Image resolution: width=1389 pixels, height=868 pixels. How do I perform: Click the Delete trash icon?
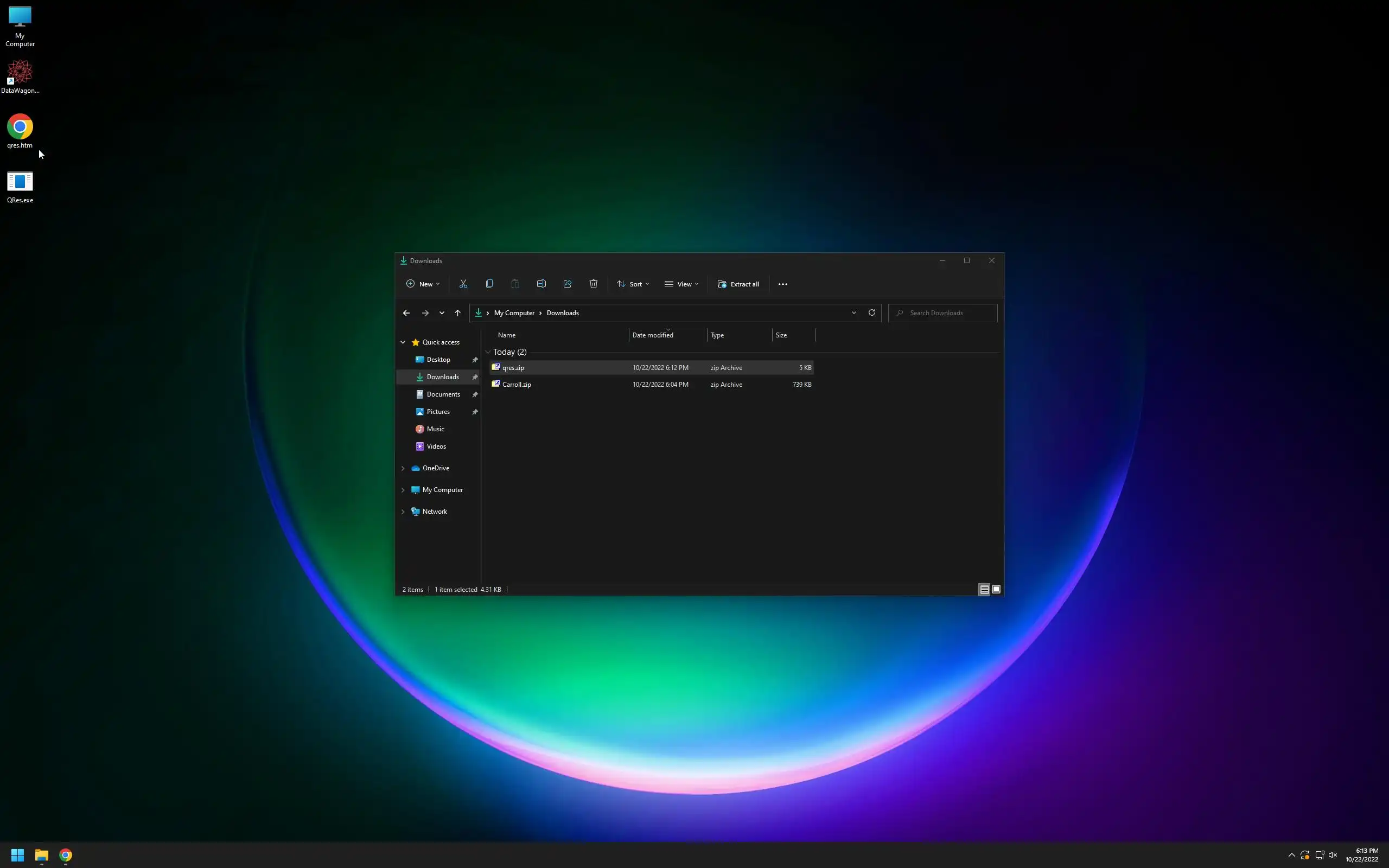pyautogui.click(x=594, y=284)
